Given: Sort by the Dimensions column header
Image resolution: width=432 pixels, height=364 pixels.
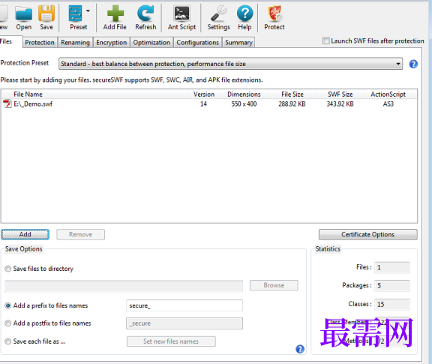Looking at the screenshot, I should pos(244,94).
